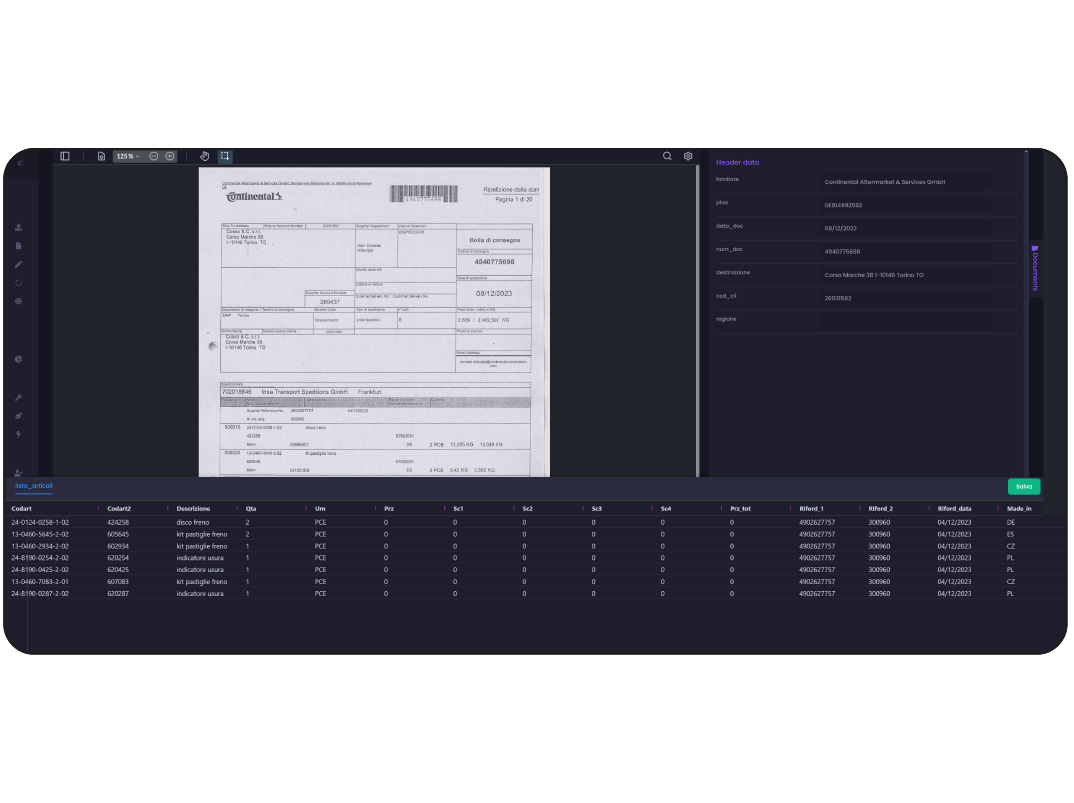Open the upload icon in the sidebar
1074x803 pixels.
pos(18,227)
